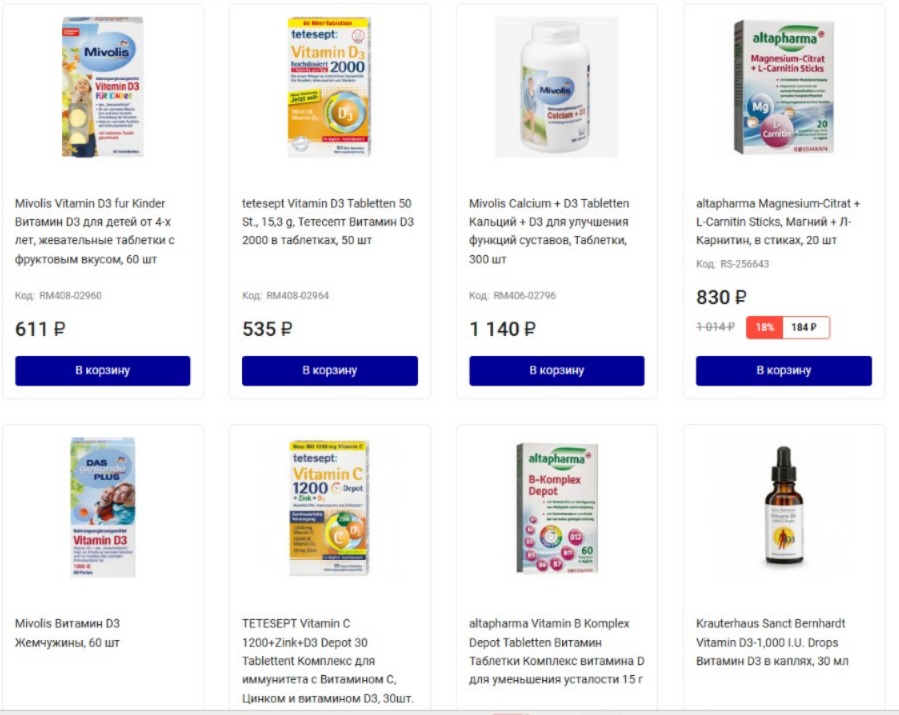Open Das Gesunde Plus Vitamin D3 image
The height and width of the screenshot is (715, 899).
(103, 507)
